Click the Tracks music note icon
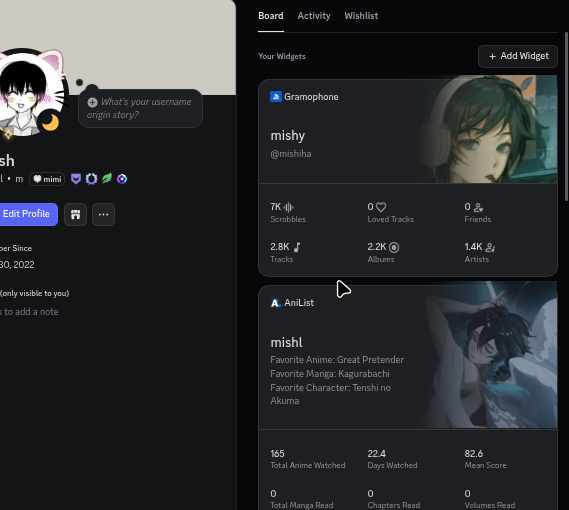This screenshot has width=569, height=510. (x=297, y=247)
